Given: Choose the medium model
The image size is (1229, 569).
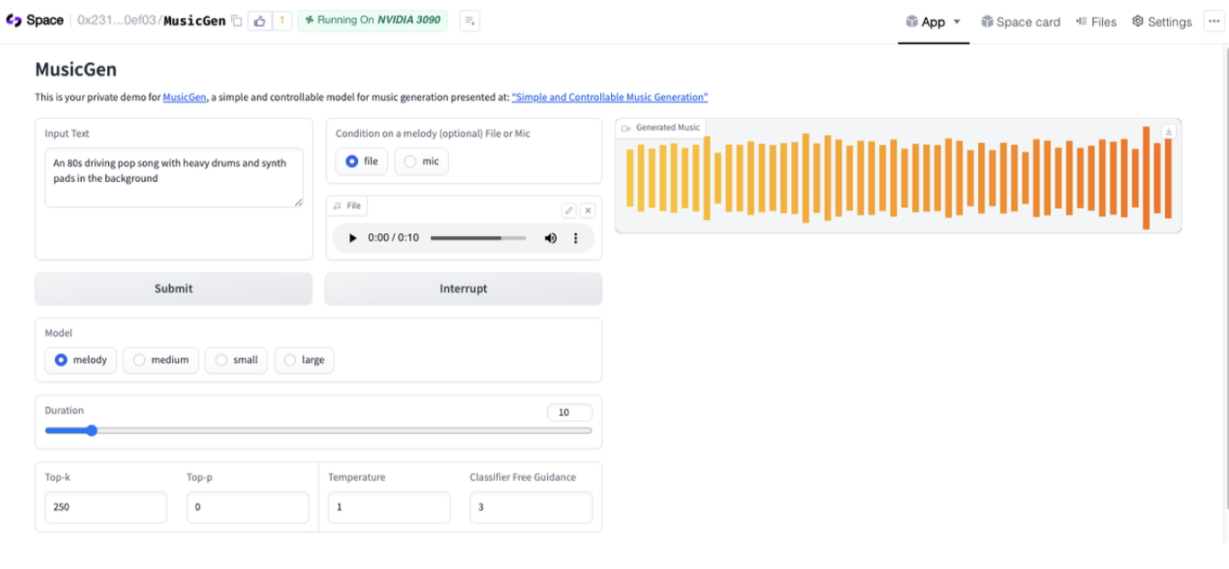Looking at the screenshot, I should pyautogui.click(x=160, y=360).
